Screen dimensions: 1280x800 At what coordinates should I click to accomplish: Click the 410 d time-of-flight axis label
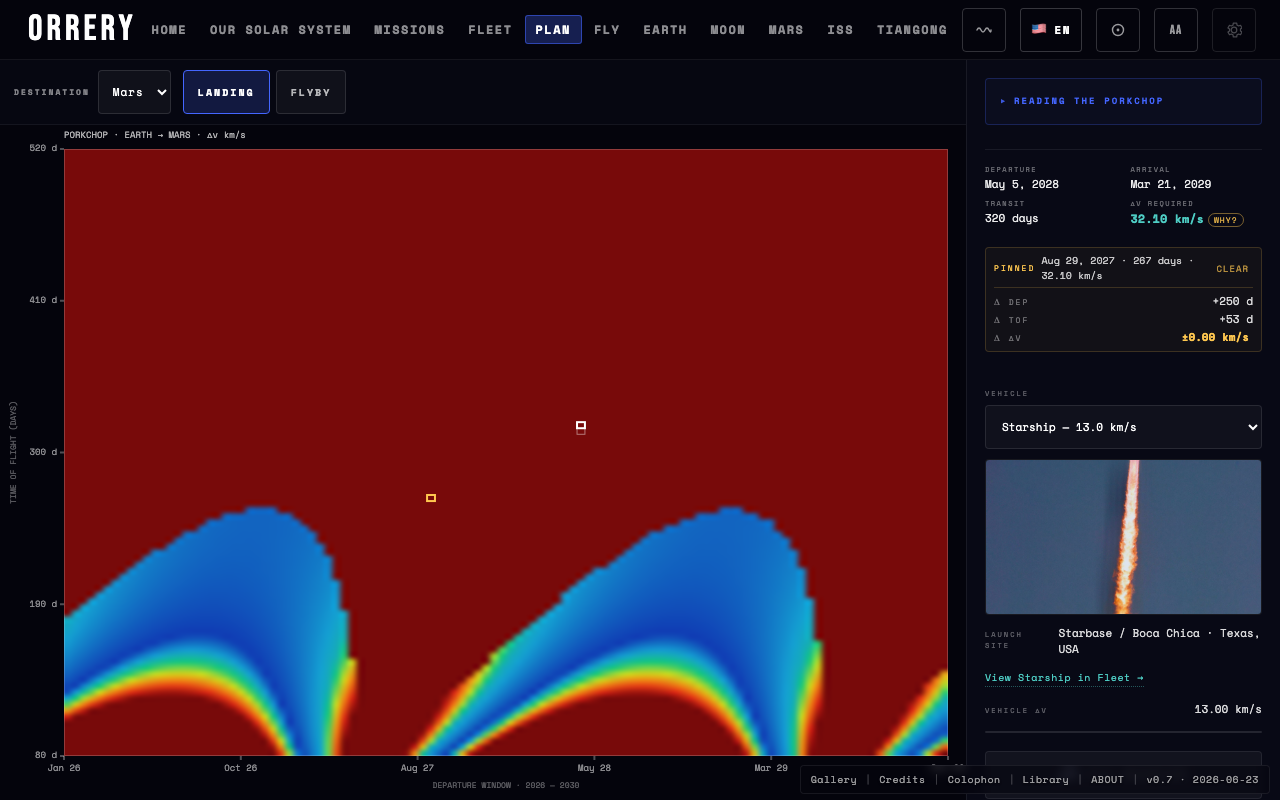pyautogui.click(x=43, y=300)
